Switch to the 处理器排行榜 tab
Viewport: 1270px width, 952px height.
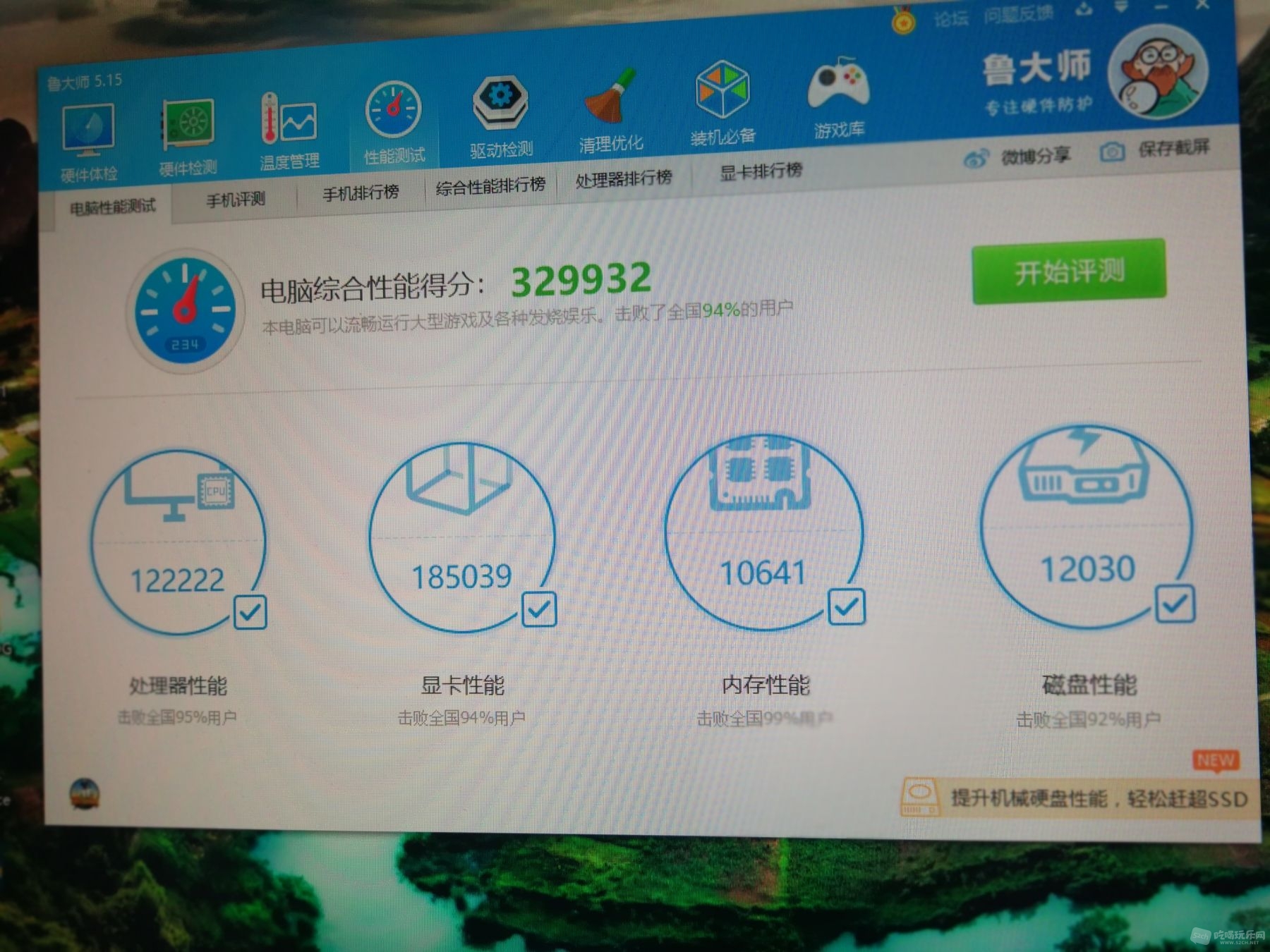(x=624, y=178)
